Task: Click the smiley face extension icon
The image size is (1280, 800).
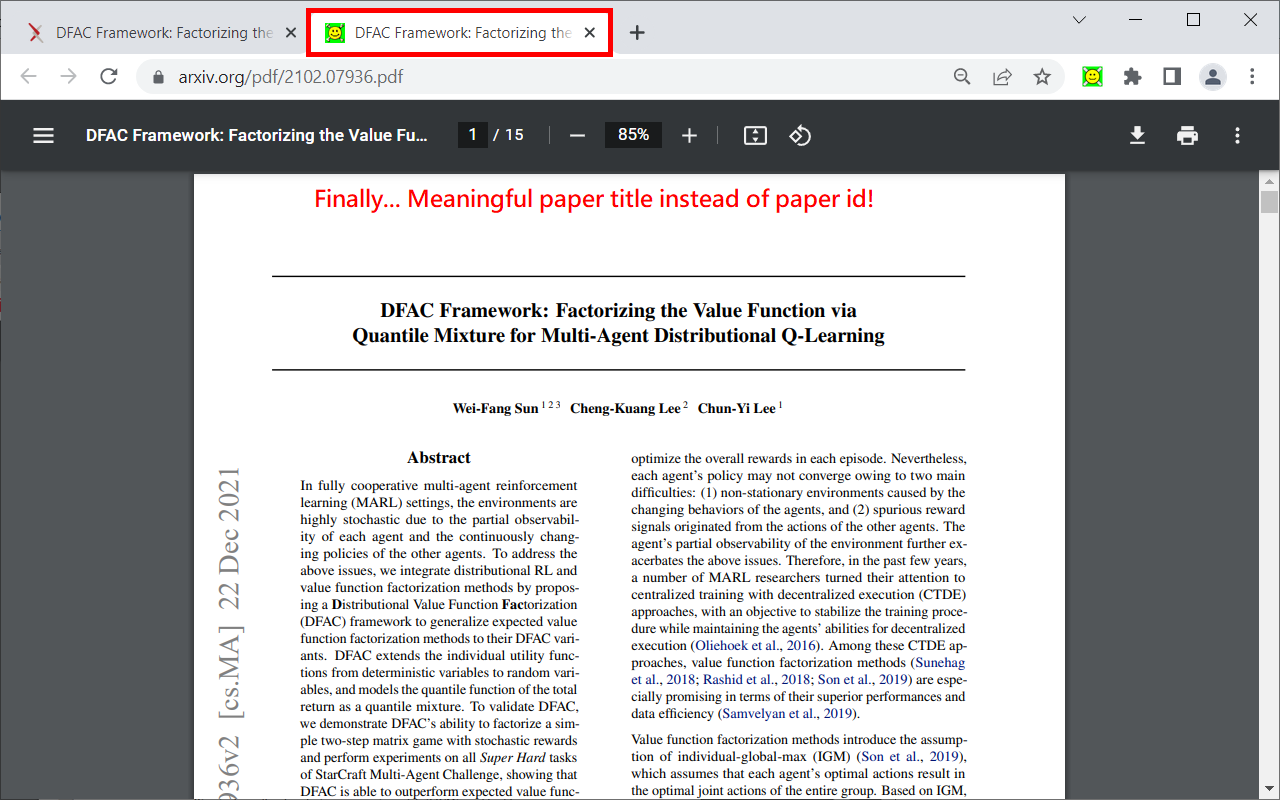Action: click(1092, 76)
